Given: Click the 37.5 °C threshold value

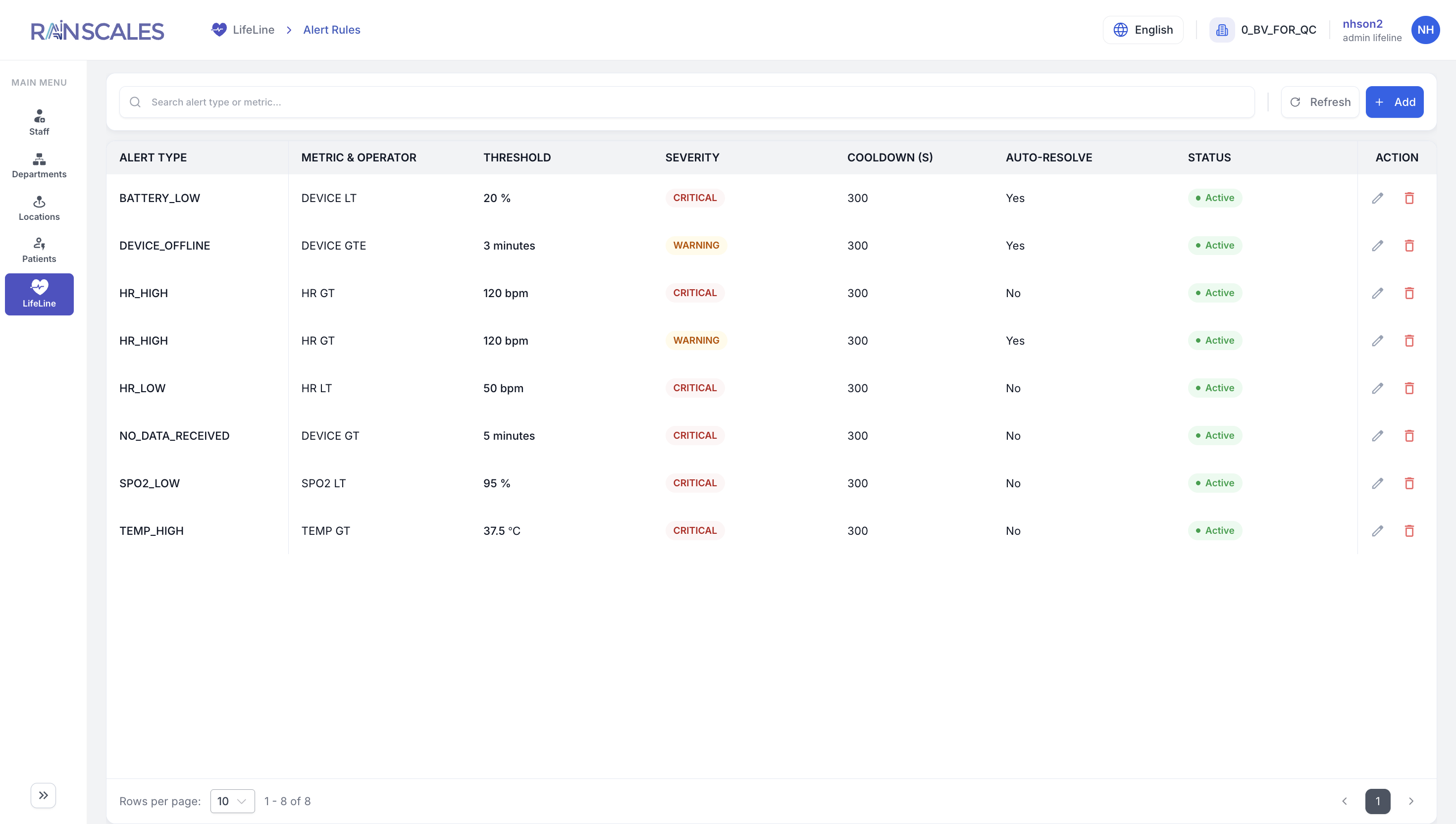Looking at the screenshot, I should [x=501, y=531].
